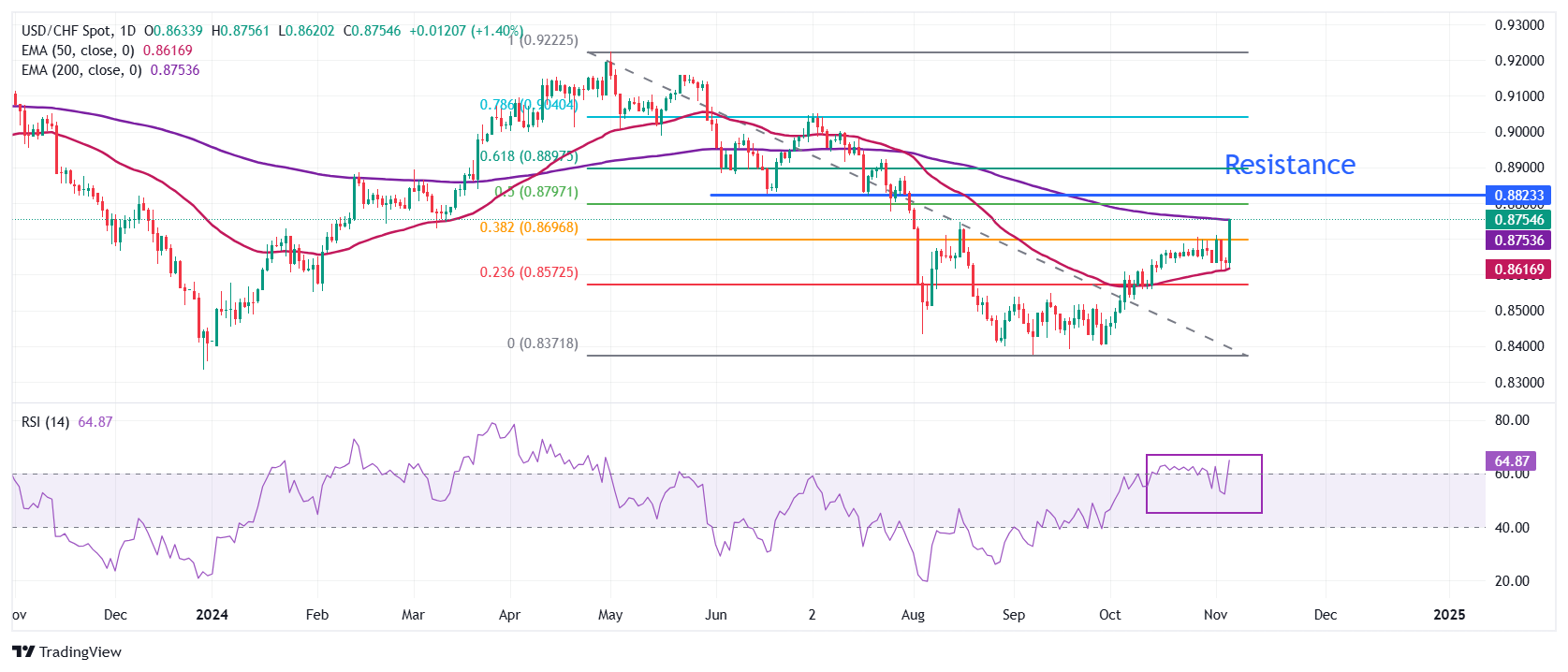Select the Nov label on time axis

[1215, 615]
